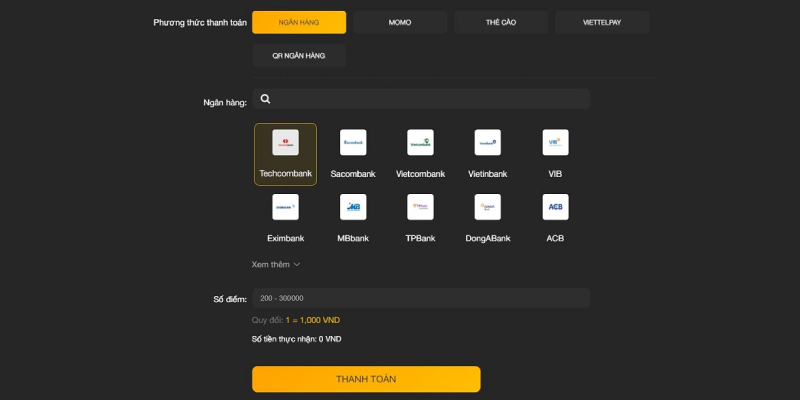Select the Vietinbank logo icon
This screenshot has height=400, width=800.
click(x=488, y=142)
